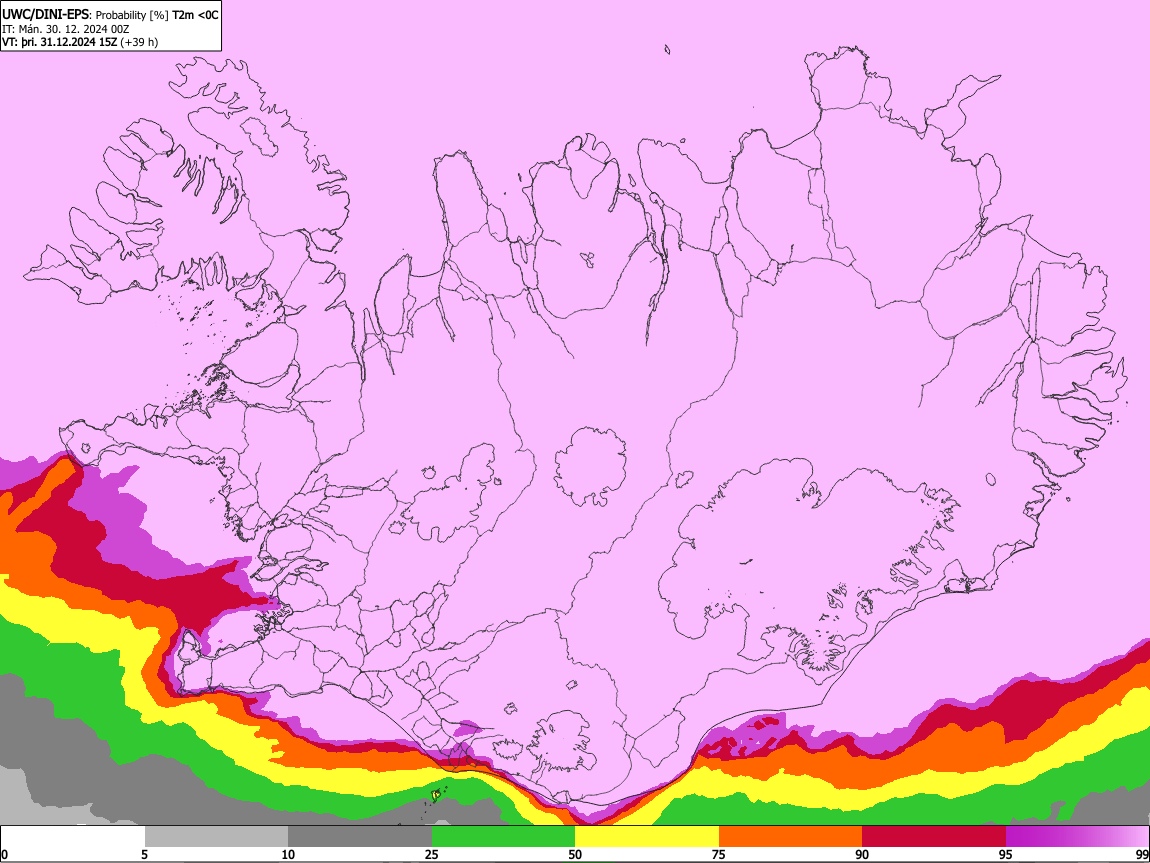Click the legend value '50'
This screenshot has width=1150, height=863.
point(575,854)
